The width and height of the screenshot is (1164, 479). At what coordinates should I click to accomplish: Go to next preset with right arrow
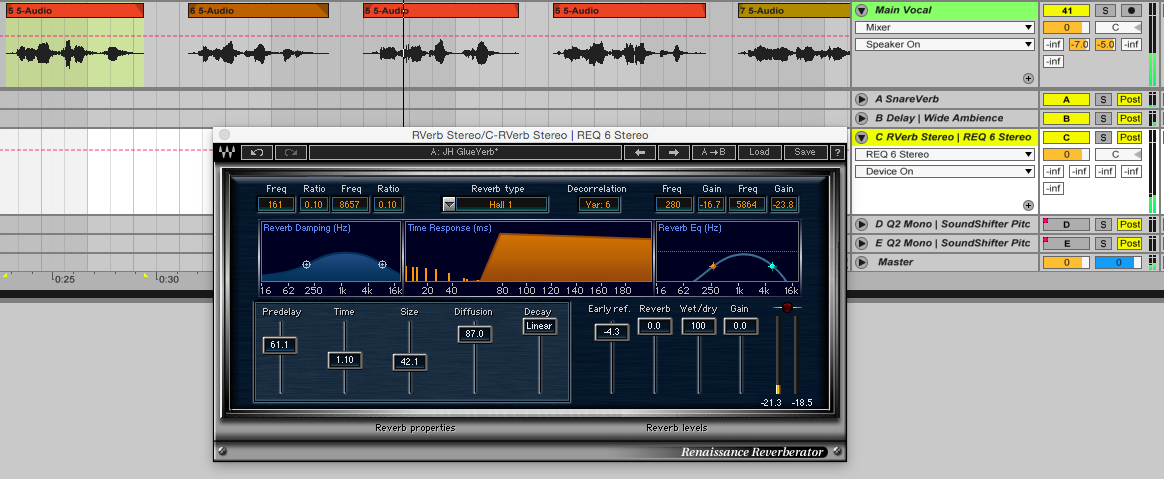click(x=673, y=152)
